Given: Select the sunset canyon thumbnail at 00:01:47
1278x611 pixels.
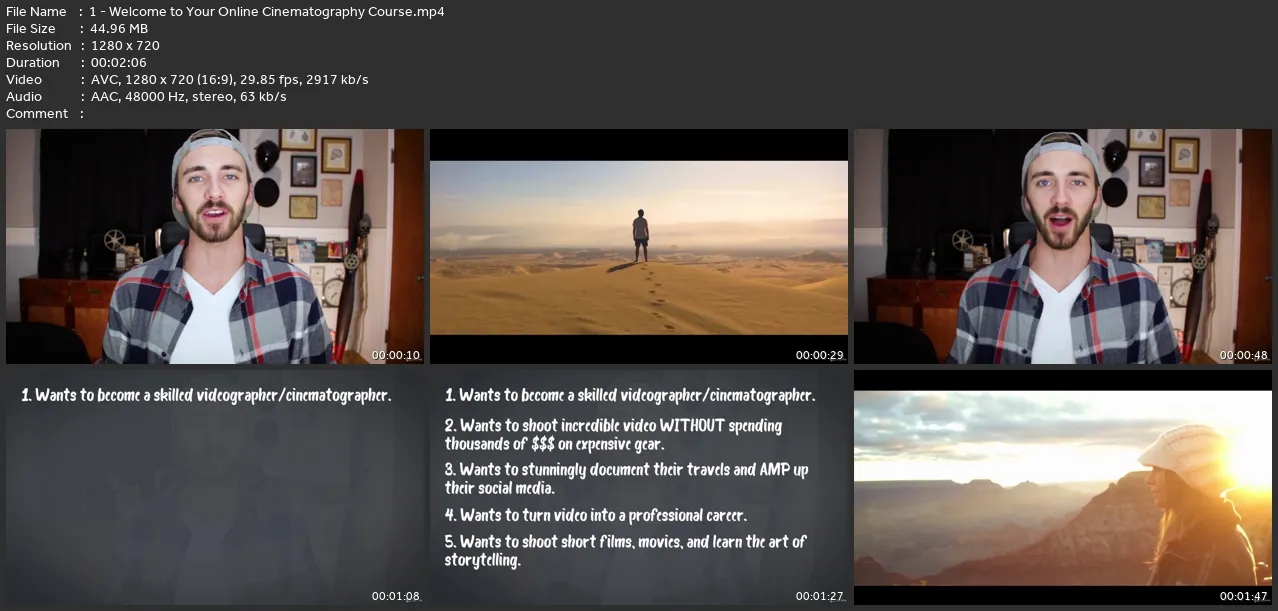Looking at the screenshot, I should (x=1063, y=488).
